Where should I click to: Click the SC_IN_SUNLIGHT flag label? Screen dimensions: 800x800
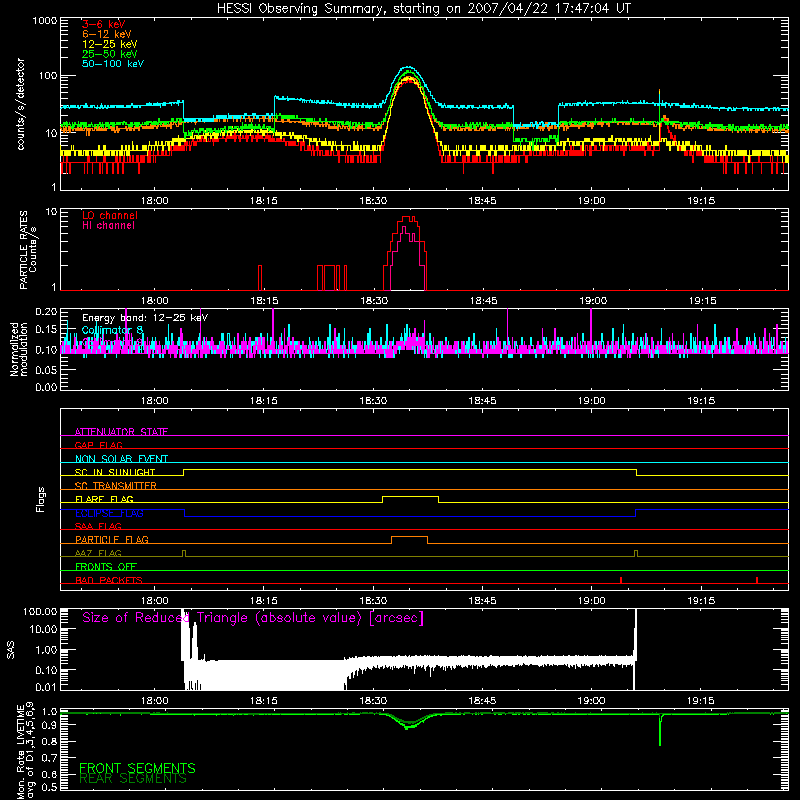pyautogui.click(x=114, y=472)
